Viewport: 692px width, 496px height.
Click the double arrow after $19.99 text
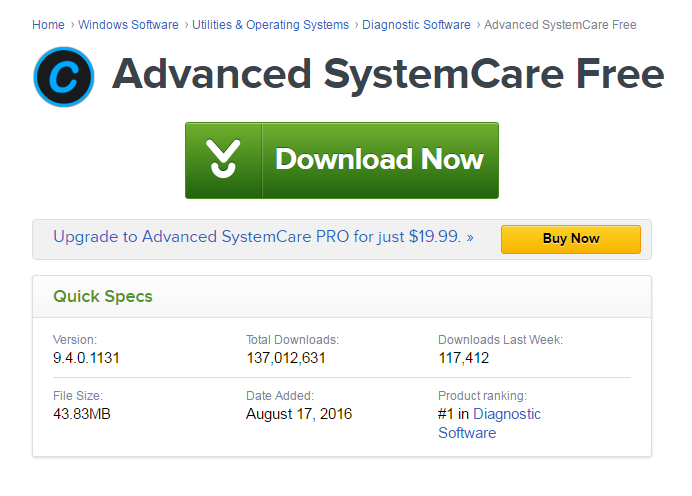(x=470, y=238)
